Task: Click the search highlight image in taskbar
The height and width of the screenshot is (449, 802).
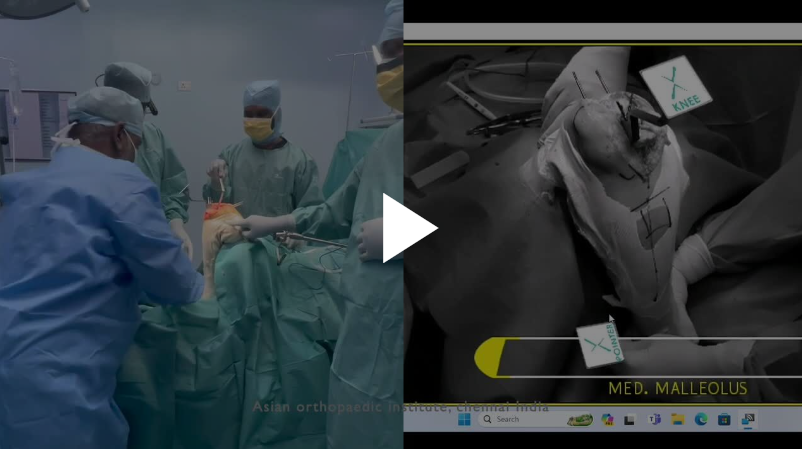Action: pos(579,420)
